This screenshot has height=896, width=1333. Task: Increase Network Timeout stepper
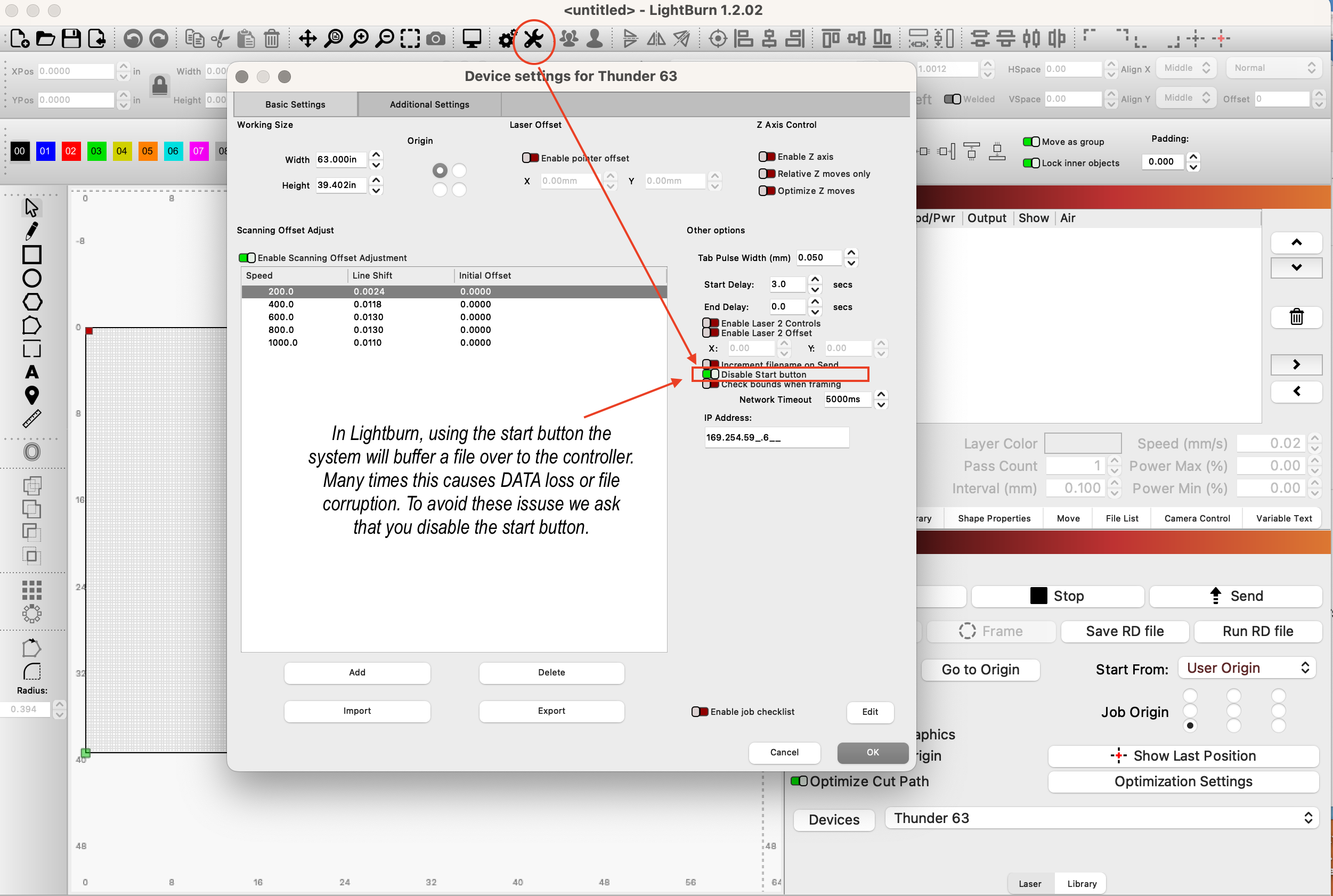881,394
